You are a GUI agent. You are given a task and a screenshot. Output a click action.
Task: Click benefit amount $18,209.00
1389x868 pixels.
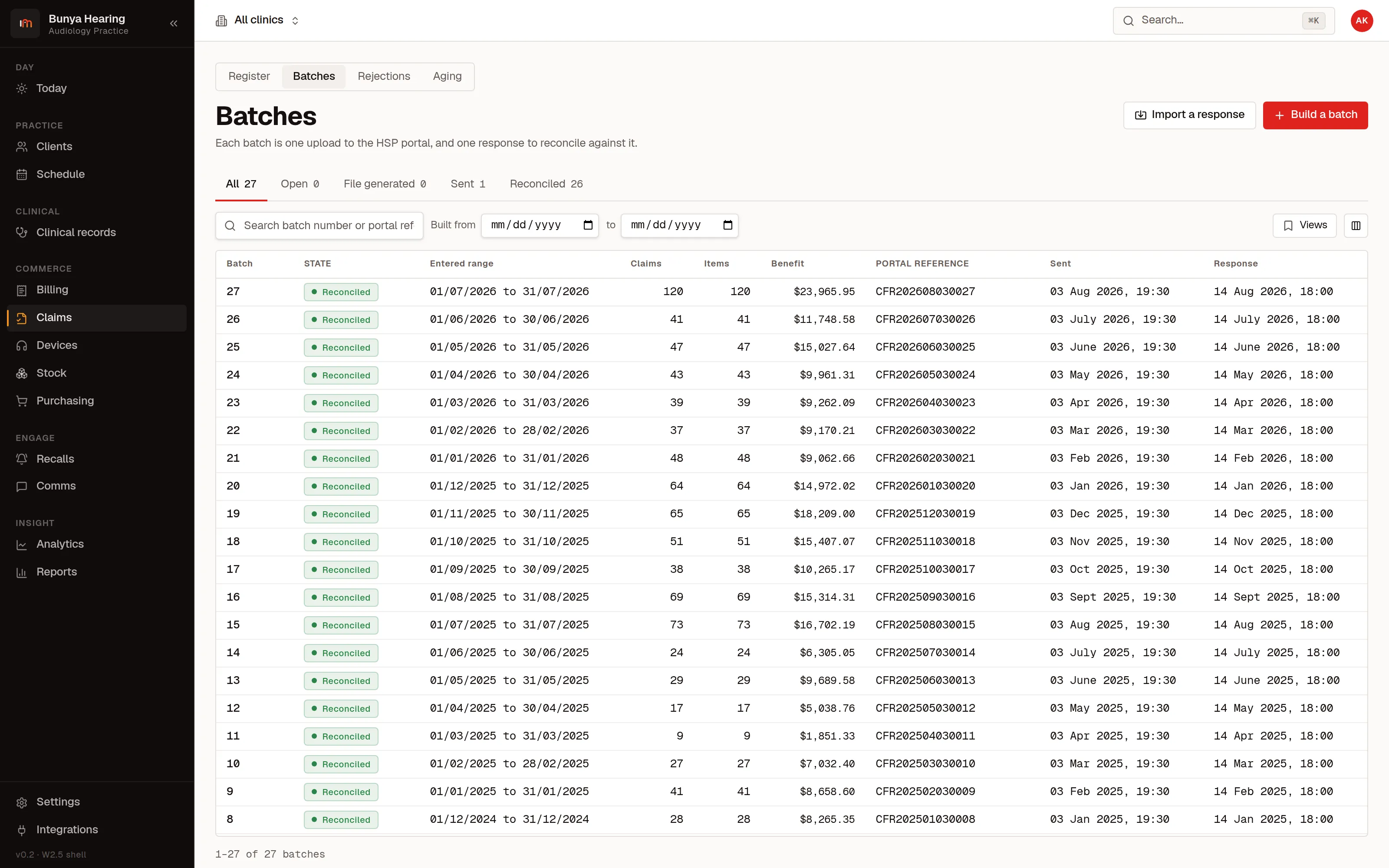824,514
